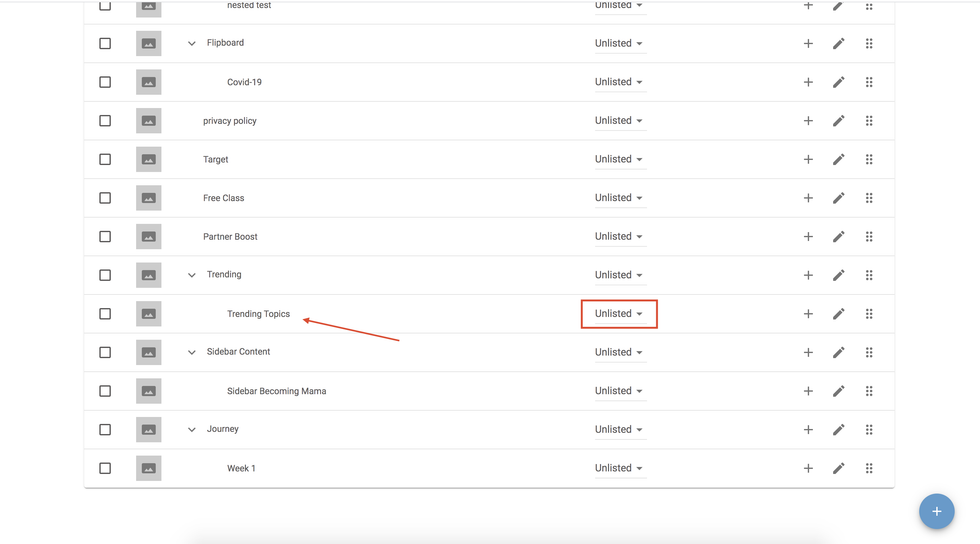The image size is (980, 544).
Task: Click the pencil edit icon for Flipboard
Action: [838, 43]
